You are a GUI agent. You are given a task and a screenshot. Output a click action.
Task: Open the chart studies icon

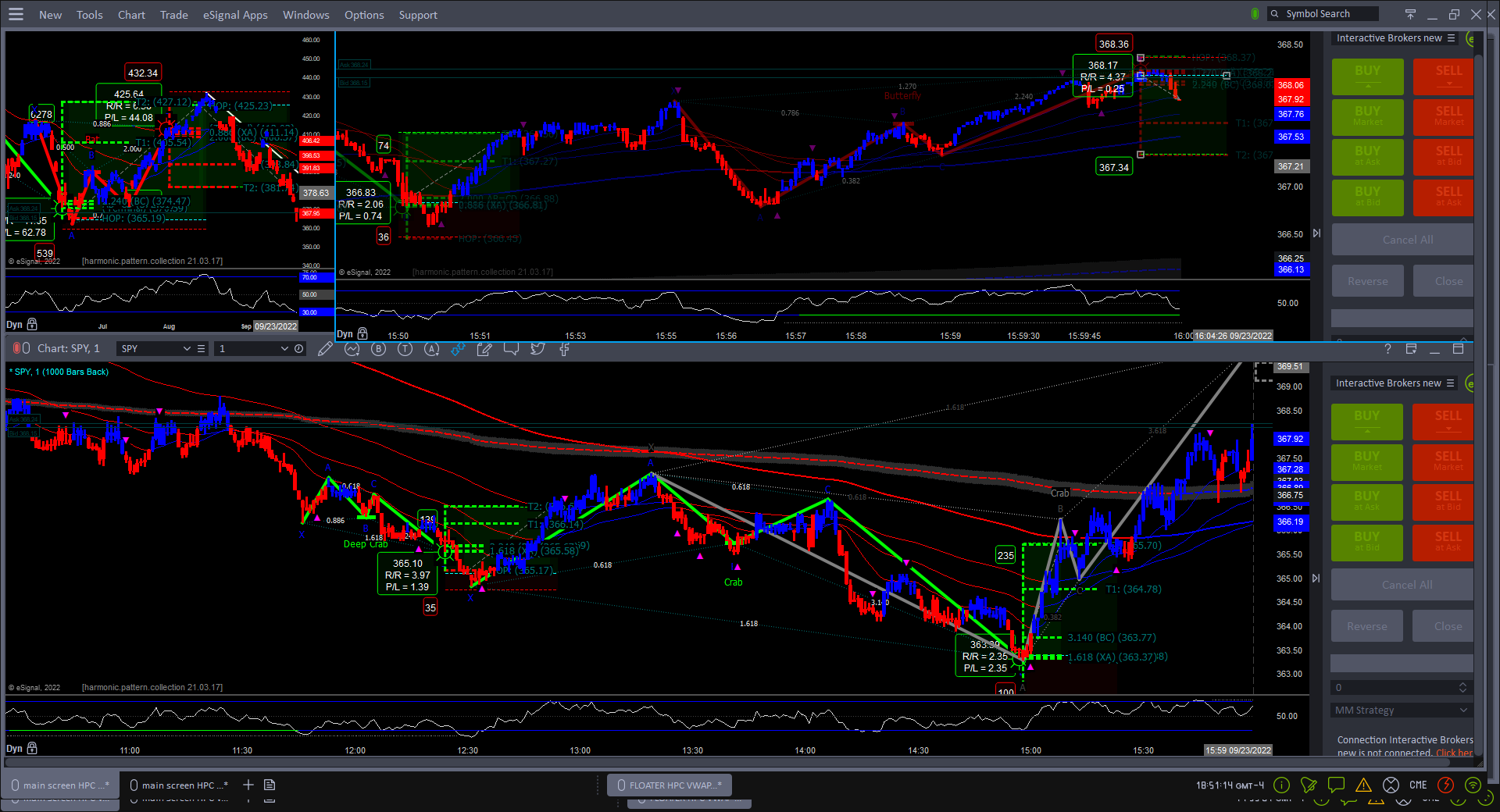352,349
